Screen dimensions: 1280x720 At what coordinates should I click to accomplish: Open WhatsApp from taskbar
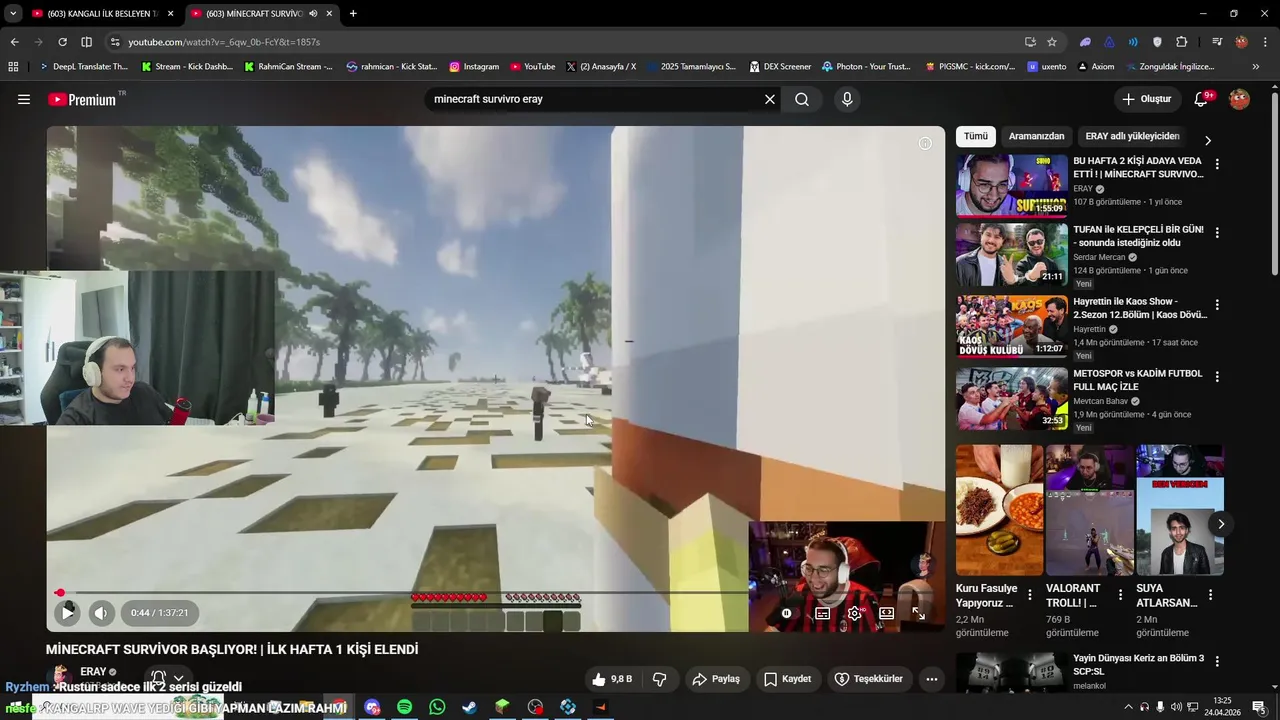437,707
